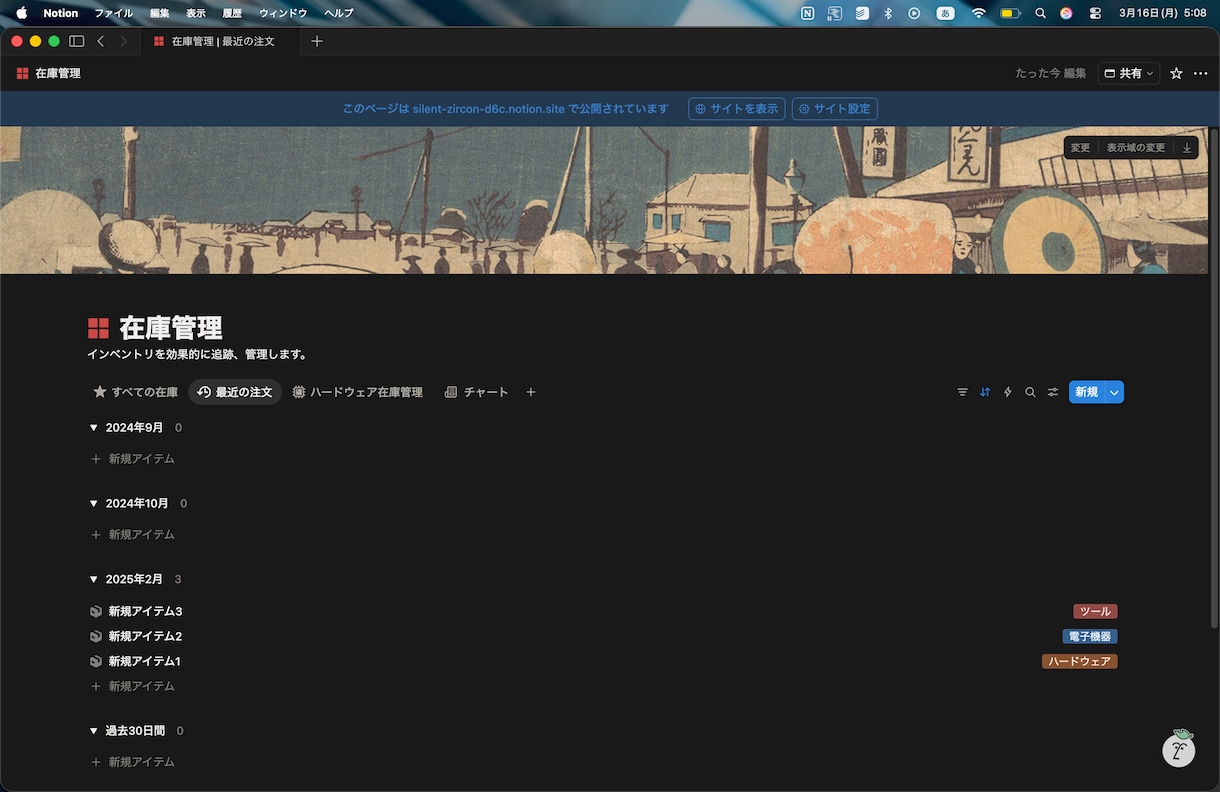Click the cube icon of 新規アイテム2
The height and width of the screenshot is (792, 1220).
pyautogui.click(x=96, y=636)
